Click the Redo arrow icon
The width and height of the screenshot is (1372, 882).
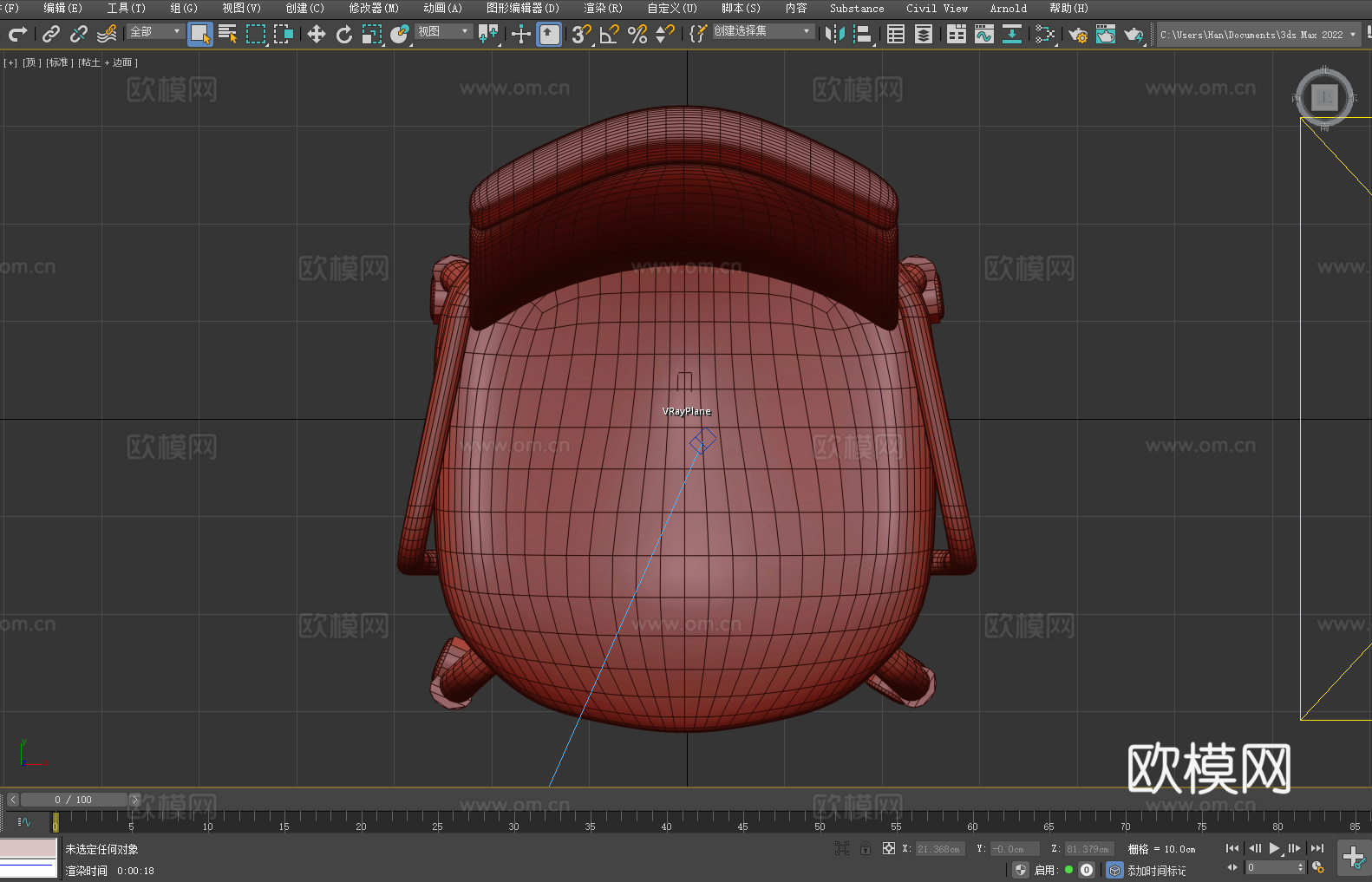tap(17, 34)
